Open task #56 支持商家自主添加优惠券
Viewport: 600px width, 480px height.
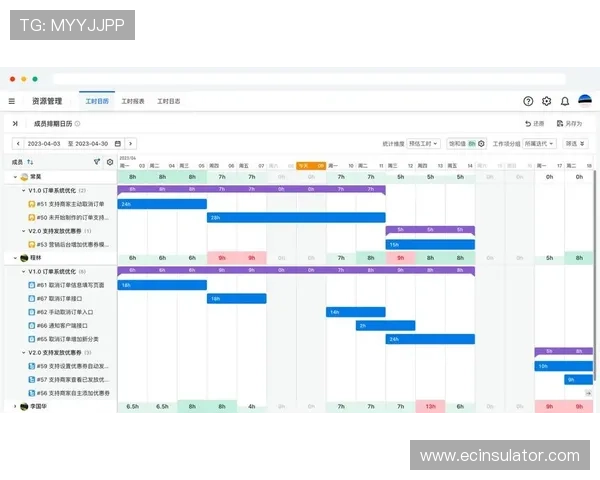pos(73,393)
